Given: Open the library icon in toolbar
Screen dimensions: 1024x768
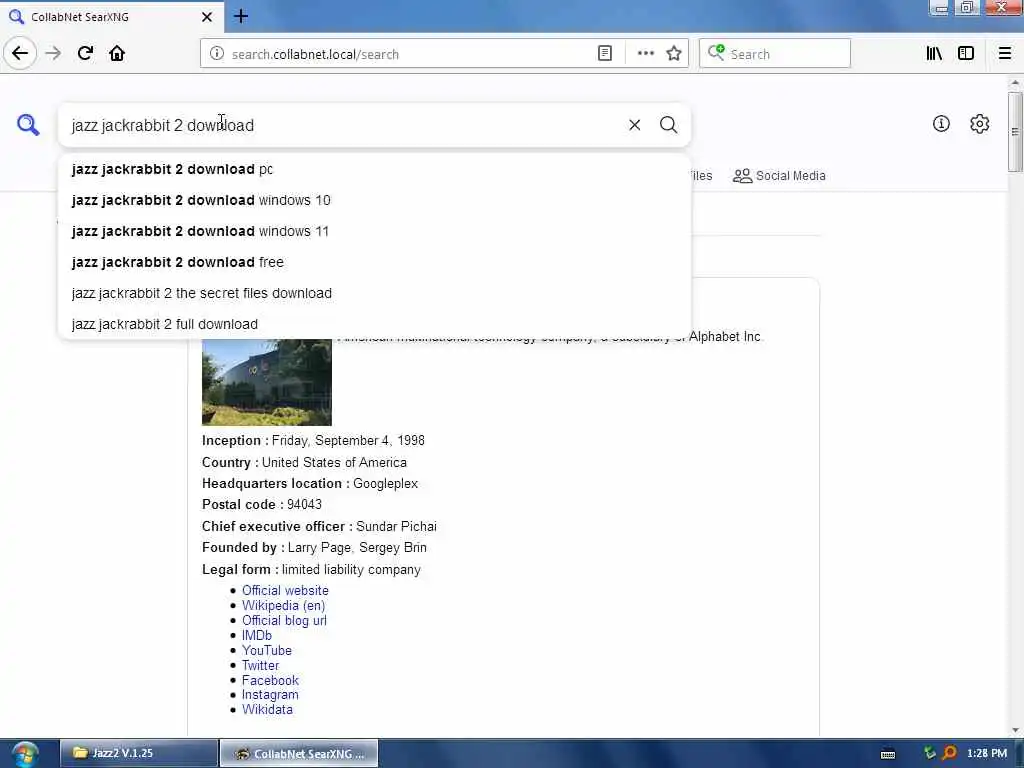Looking at the screenshot, I should click(934, 54).
